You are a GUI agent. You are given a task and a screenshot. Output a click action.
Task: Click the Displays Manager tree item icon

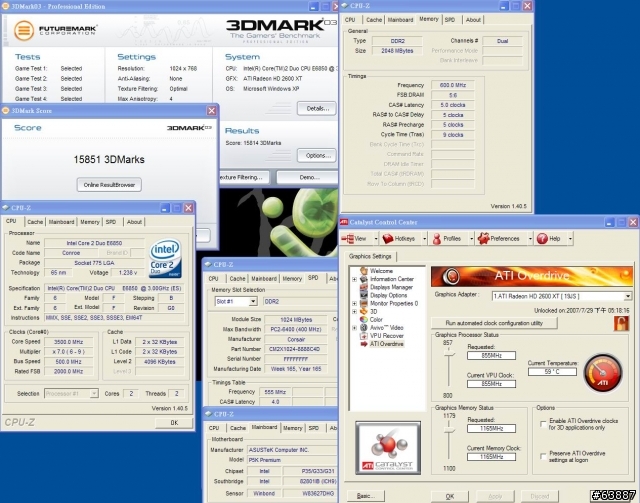[364, 287]
